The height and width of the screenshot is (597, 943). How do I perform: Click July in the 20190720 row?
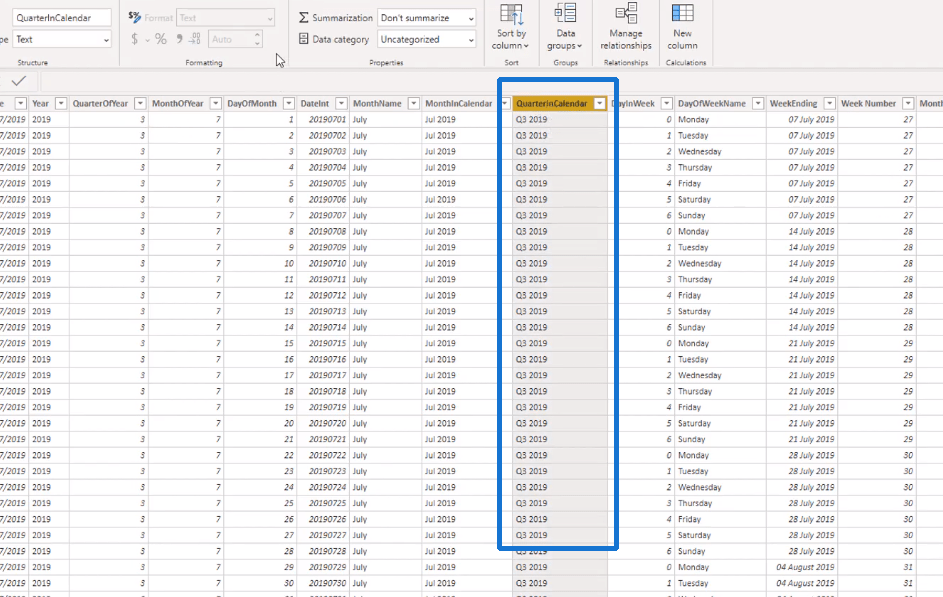(x=360, y=423)
